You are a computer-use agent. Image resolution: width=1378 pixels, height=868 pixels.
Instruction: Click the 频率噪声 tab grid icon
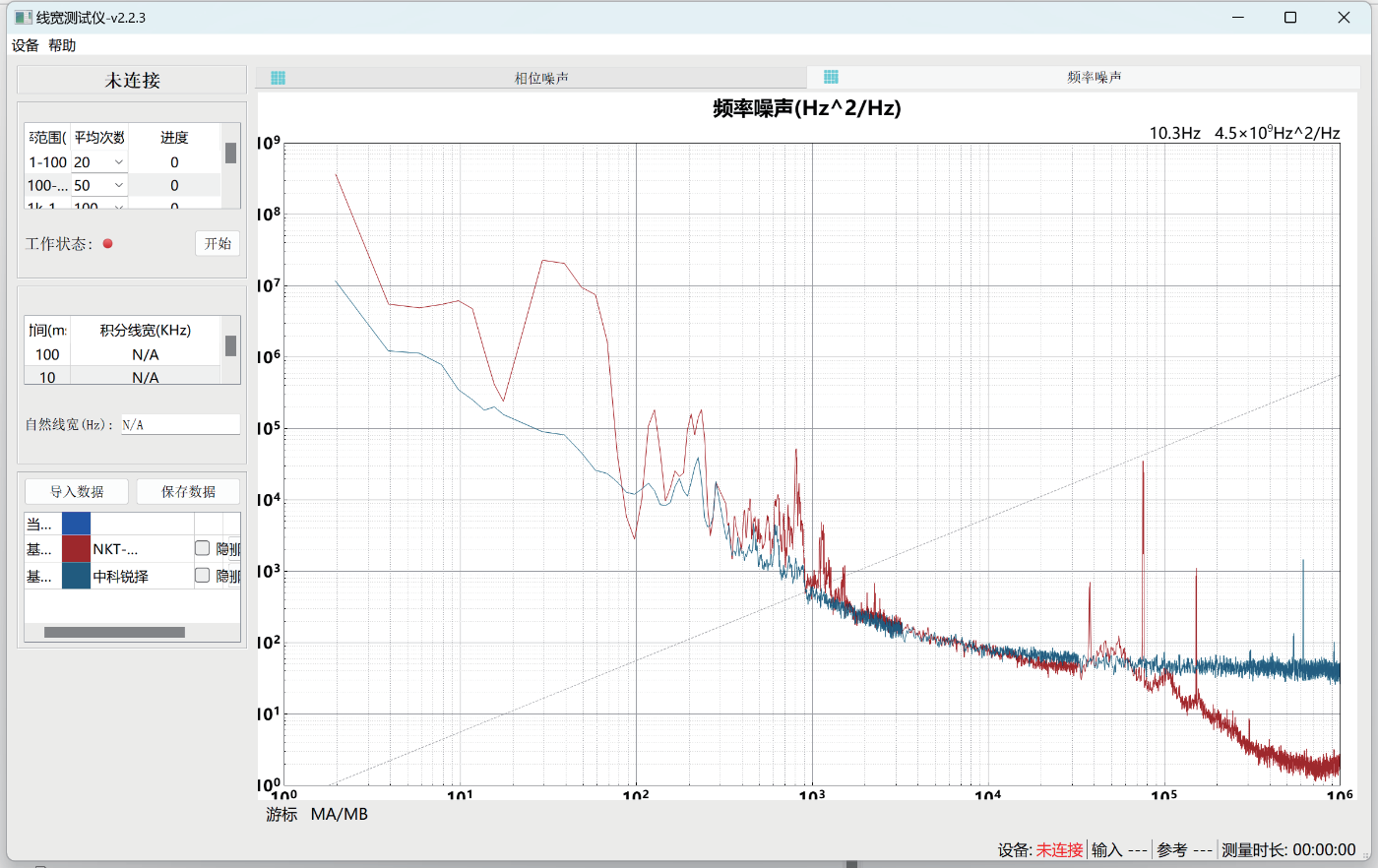pos(831,77)
